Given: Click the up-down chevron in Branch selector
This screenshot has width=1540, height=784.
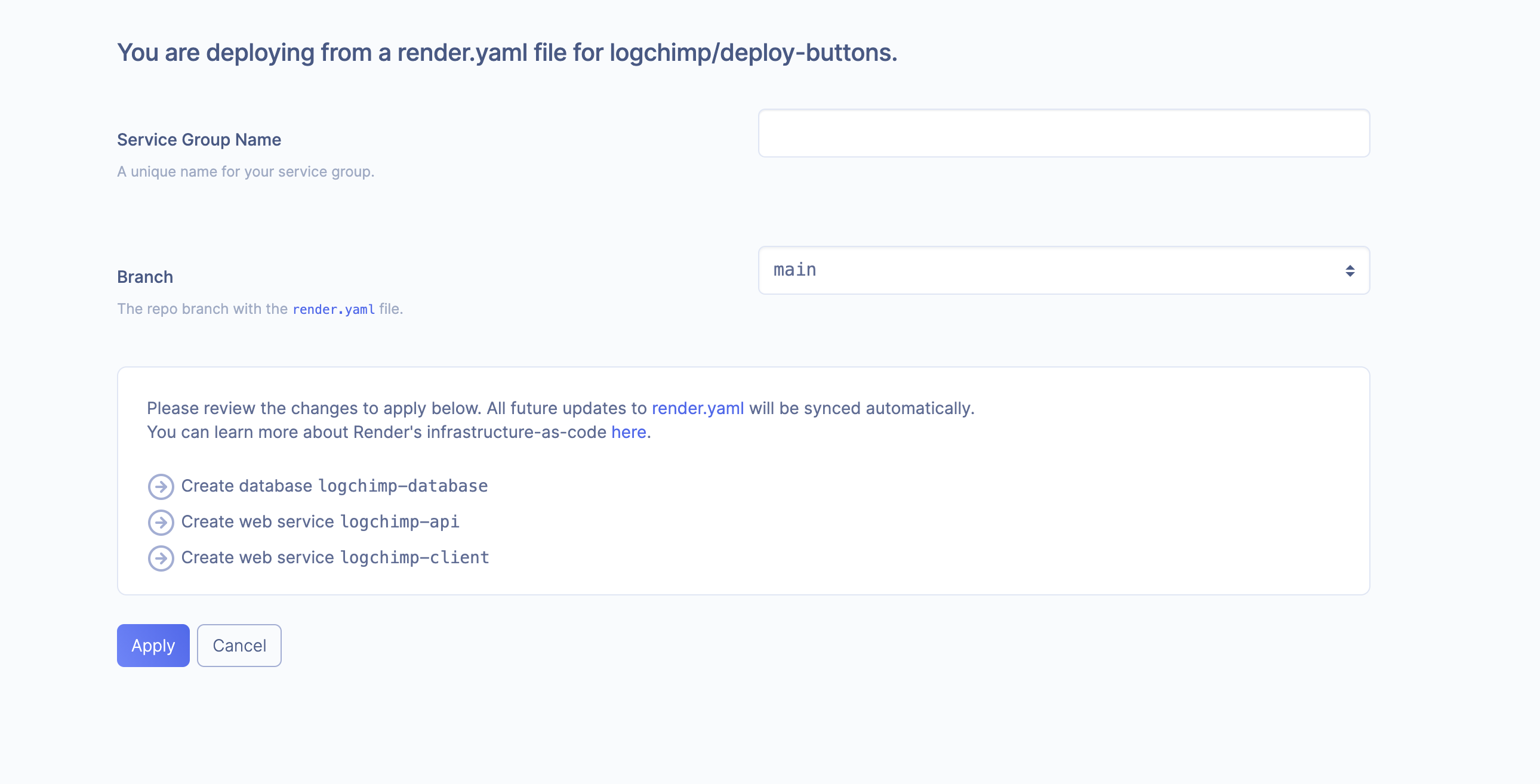Looking at the screenshot, I should click(1350, 270).
